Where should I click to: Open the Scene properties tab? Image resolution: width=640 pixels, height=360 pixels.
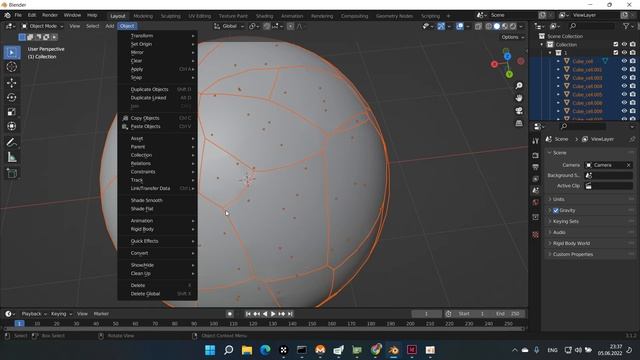[536, 191]
